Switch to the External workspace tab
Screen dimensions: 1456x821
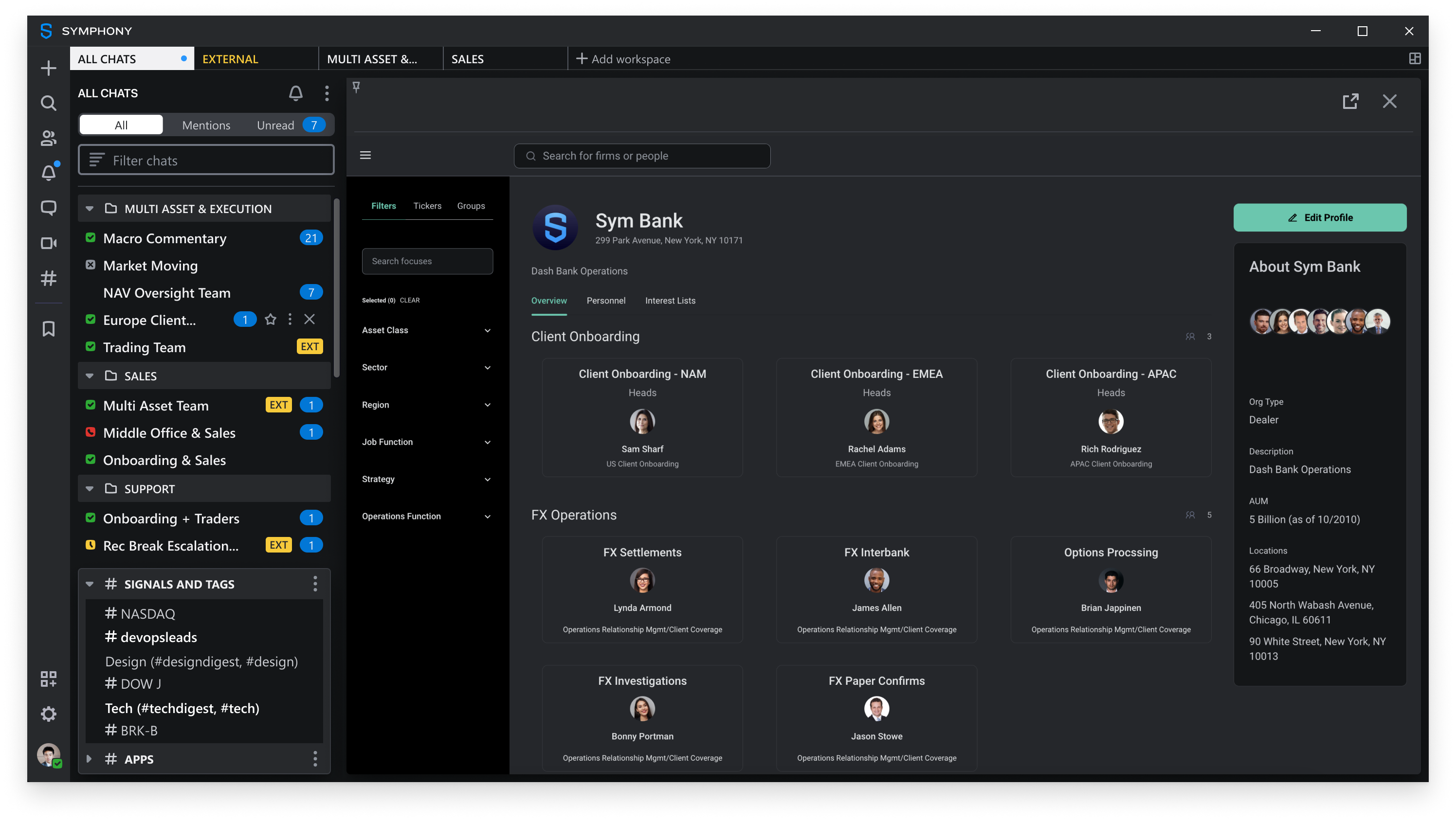coord(256,59)
